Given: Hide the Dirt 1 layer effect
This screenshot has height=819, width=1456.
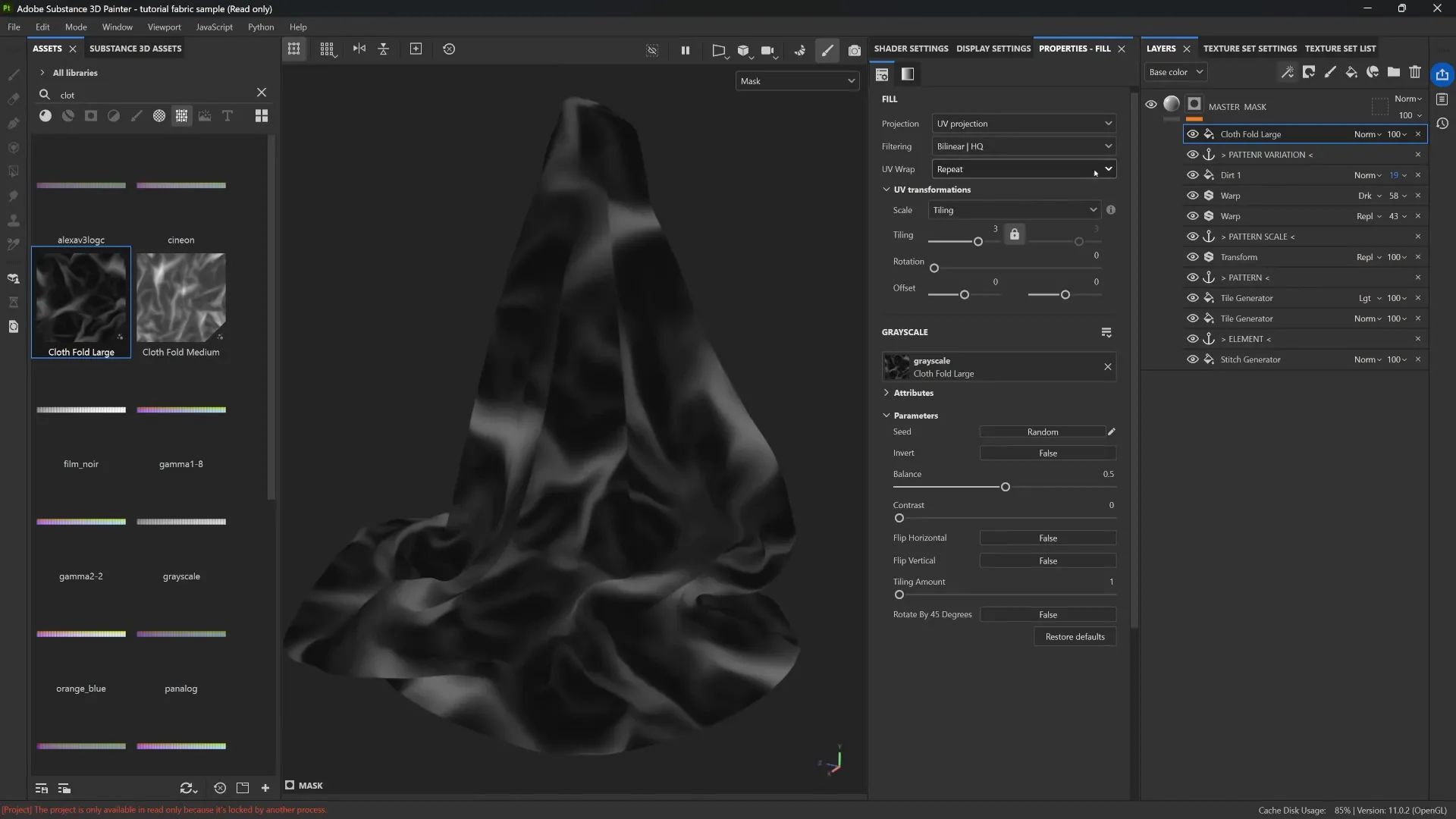Looking at the screenshot, I should tap(1192, 175).
